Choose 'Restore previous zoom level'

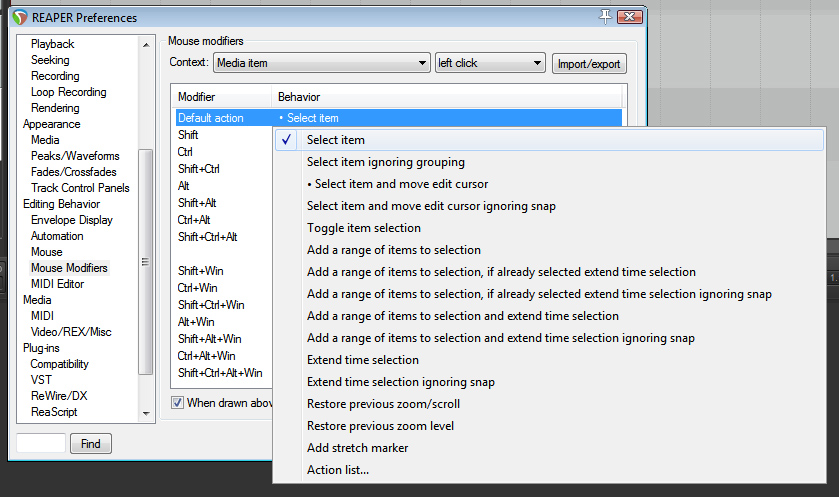pos(550,425)
